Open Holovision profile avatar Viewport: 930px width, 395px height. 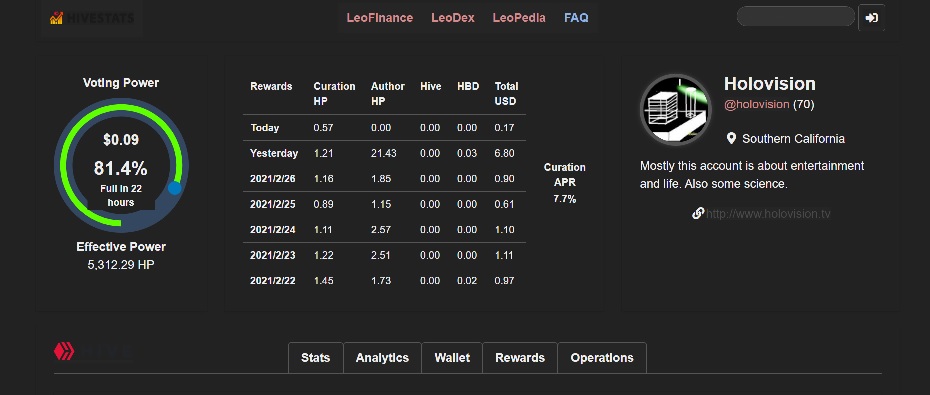676,110
